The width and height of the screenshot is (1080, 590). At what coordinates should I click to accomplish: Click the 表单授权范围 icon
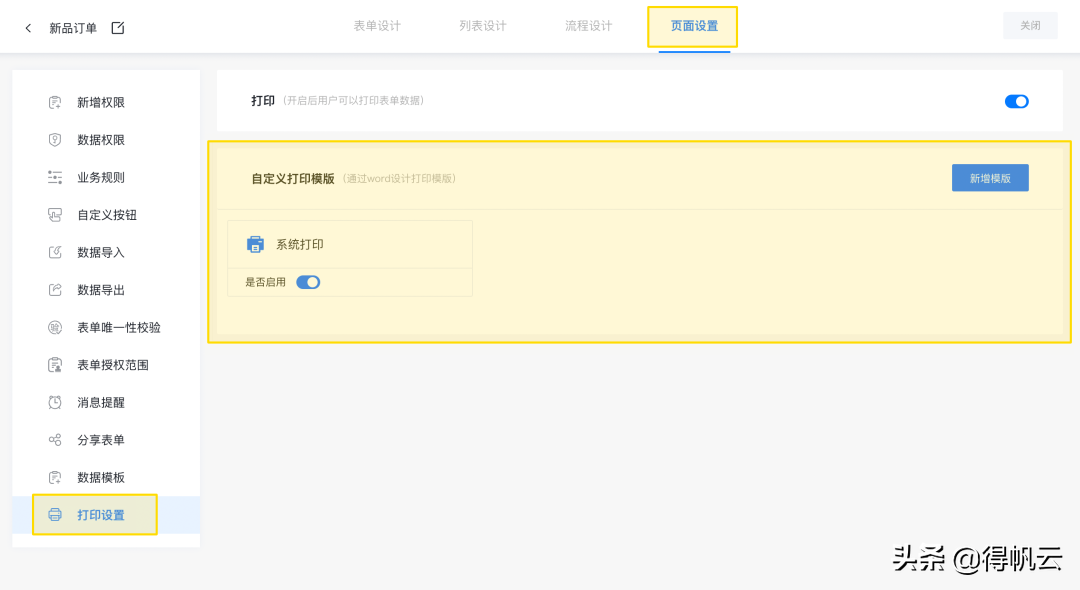(x=55, y=365)
